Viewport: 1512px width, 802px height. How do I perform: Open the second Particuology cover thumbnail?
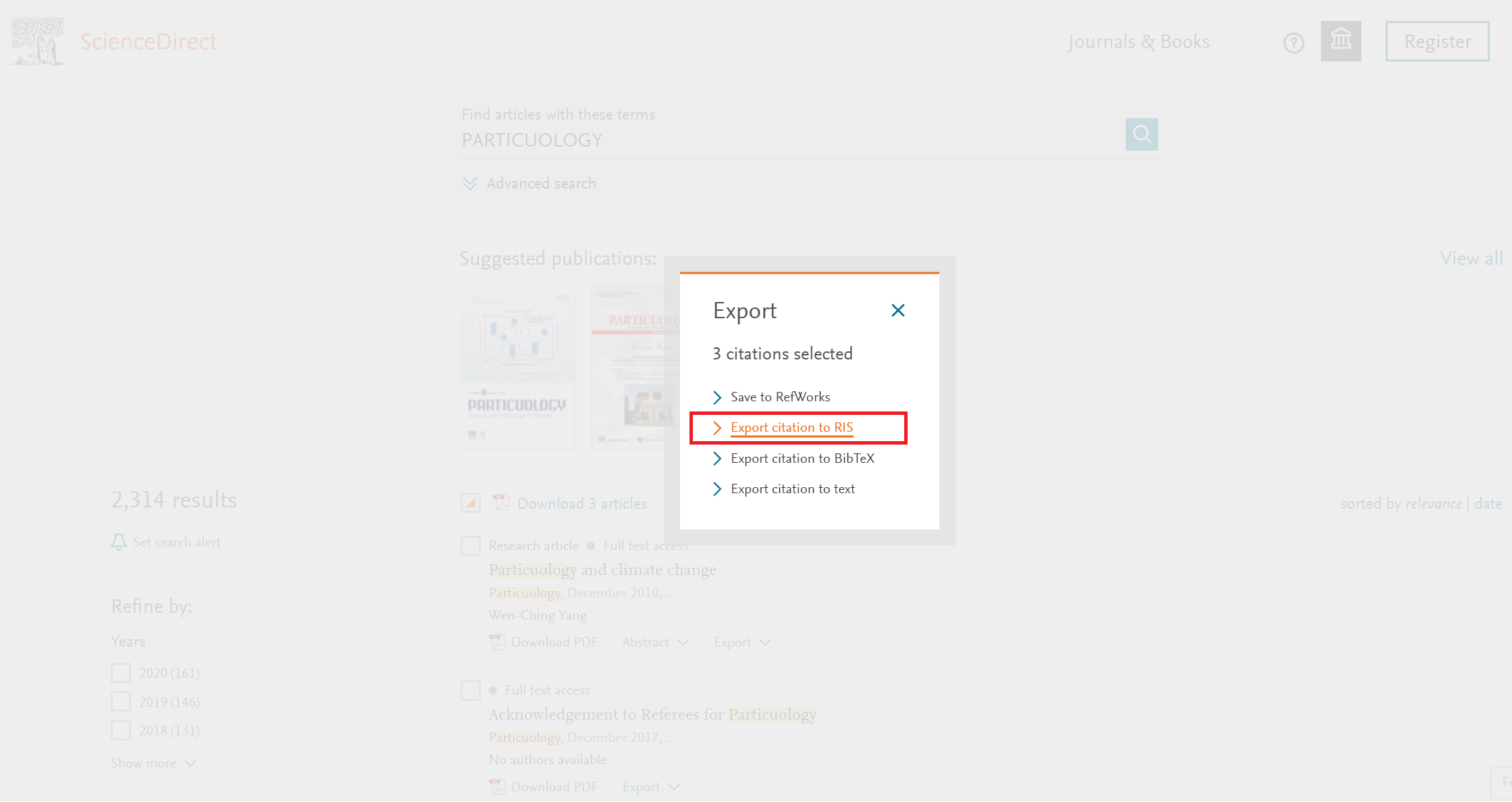click(x=635, y=367)
